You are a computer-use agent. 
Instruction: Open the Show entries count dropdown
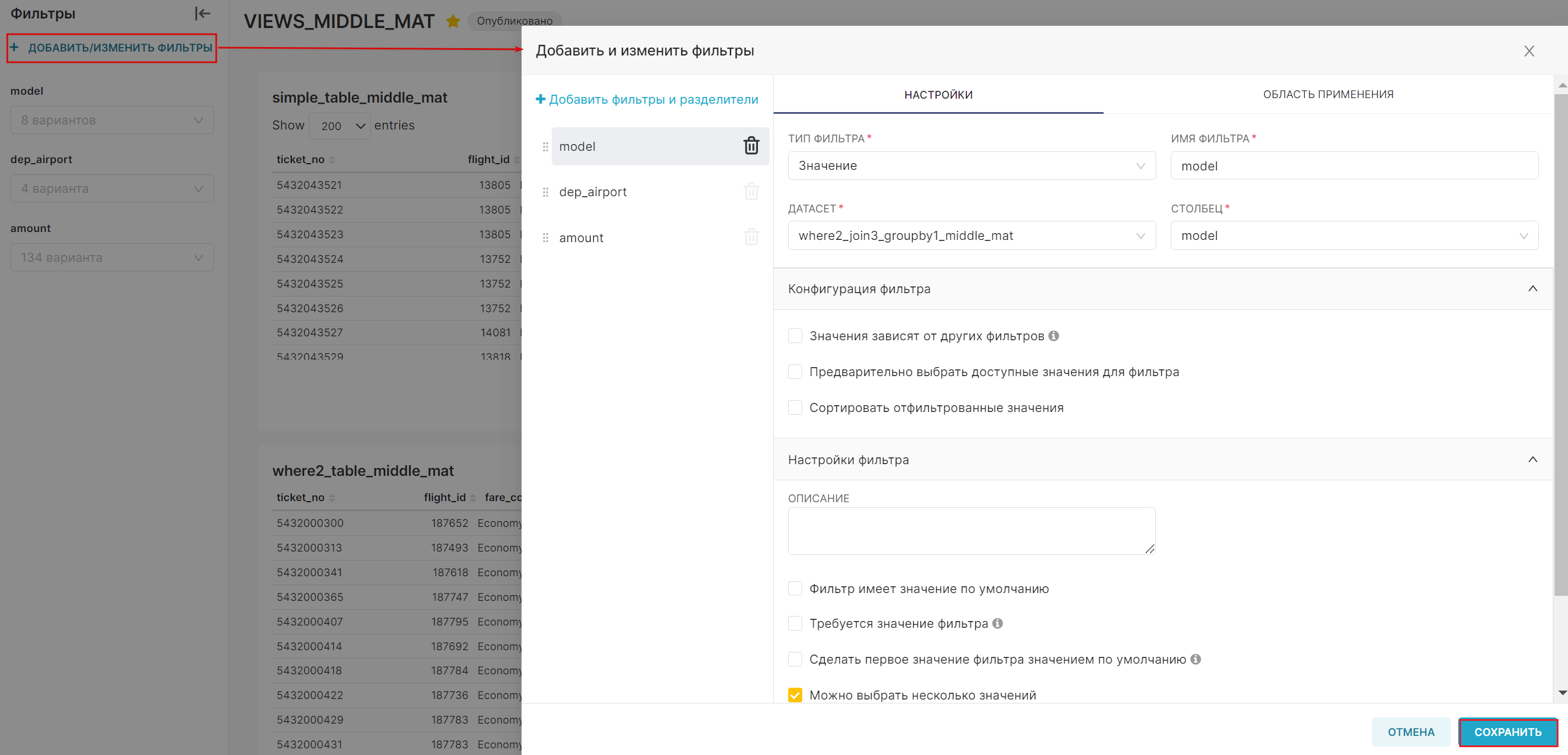pos(339,126)
